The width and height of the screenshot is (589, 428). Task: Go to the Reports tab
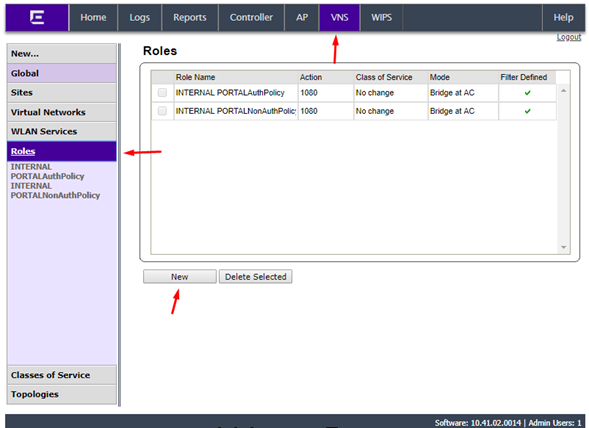pos(190,17)
